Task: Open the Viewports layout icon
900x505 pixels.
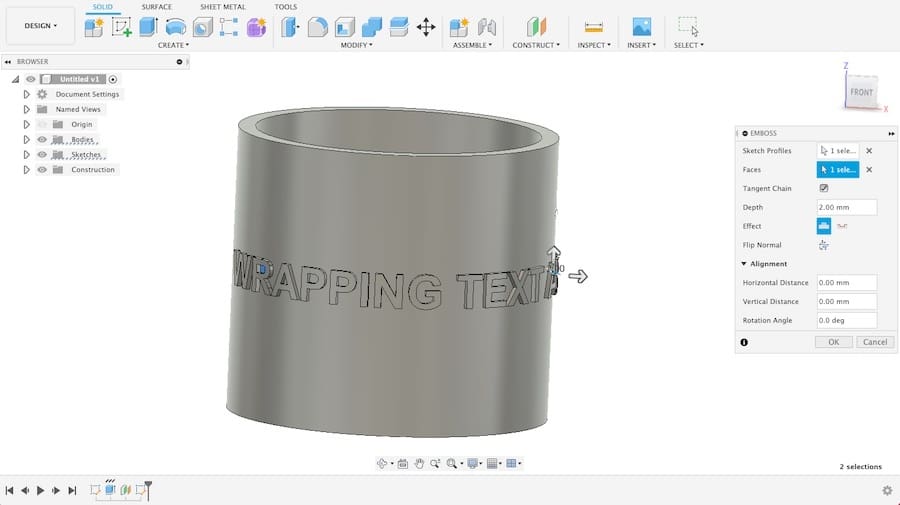Action: (x=511, y=463)
